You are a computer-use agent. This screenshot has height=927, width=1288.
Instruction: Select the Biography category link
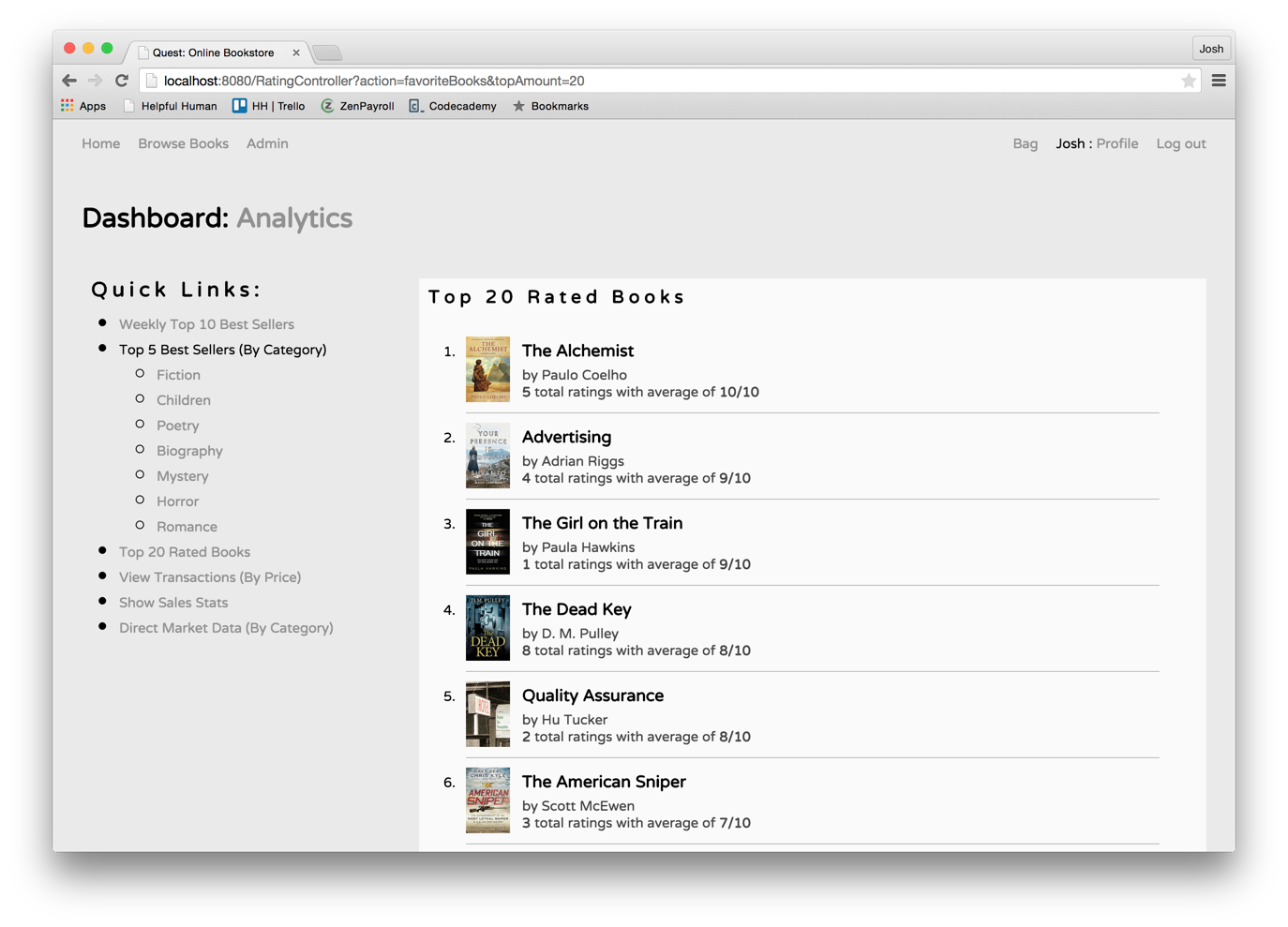[189, 451]
